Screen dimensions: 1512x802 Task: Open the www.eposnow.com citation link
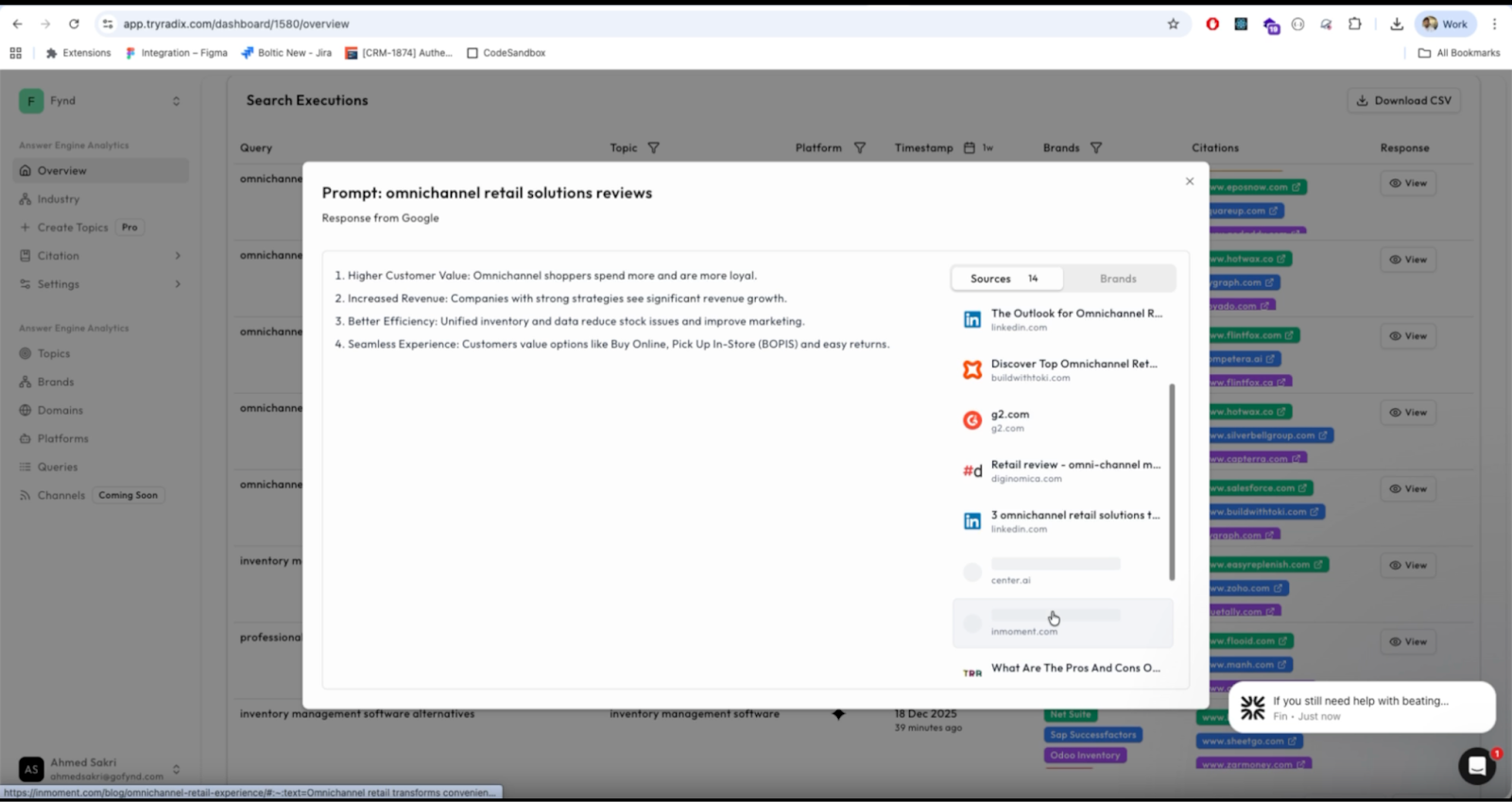(1257, 187)
